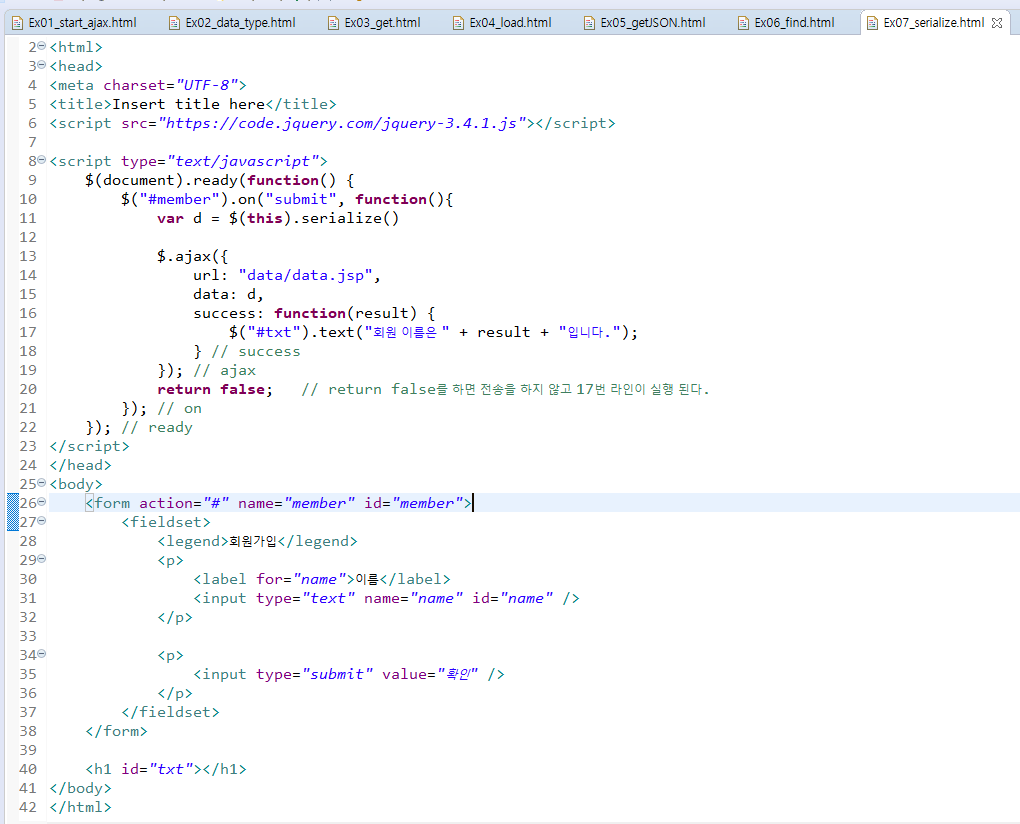Close the Ex07_serialize.html tab
The height and width of the screenshot is (824, 1020).
997,23
